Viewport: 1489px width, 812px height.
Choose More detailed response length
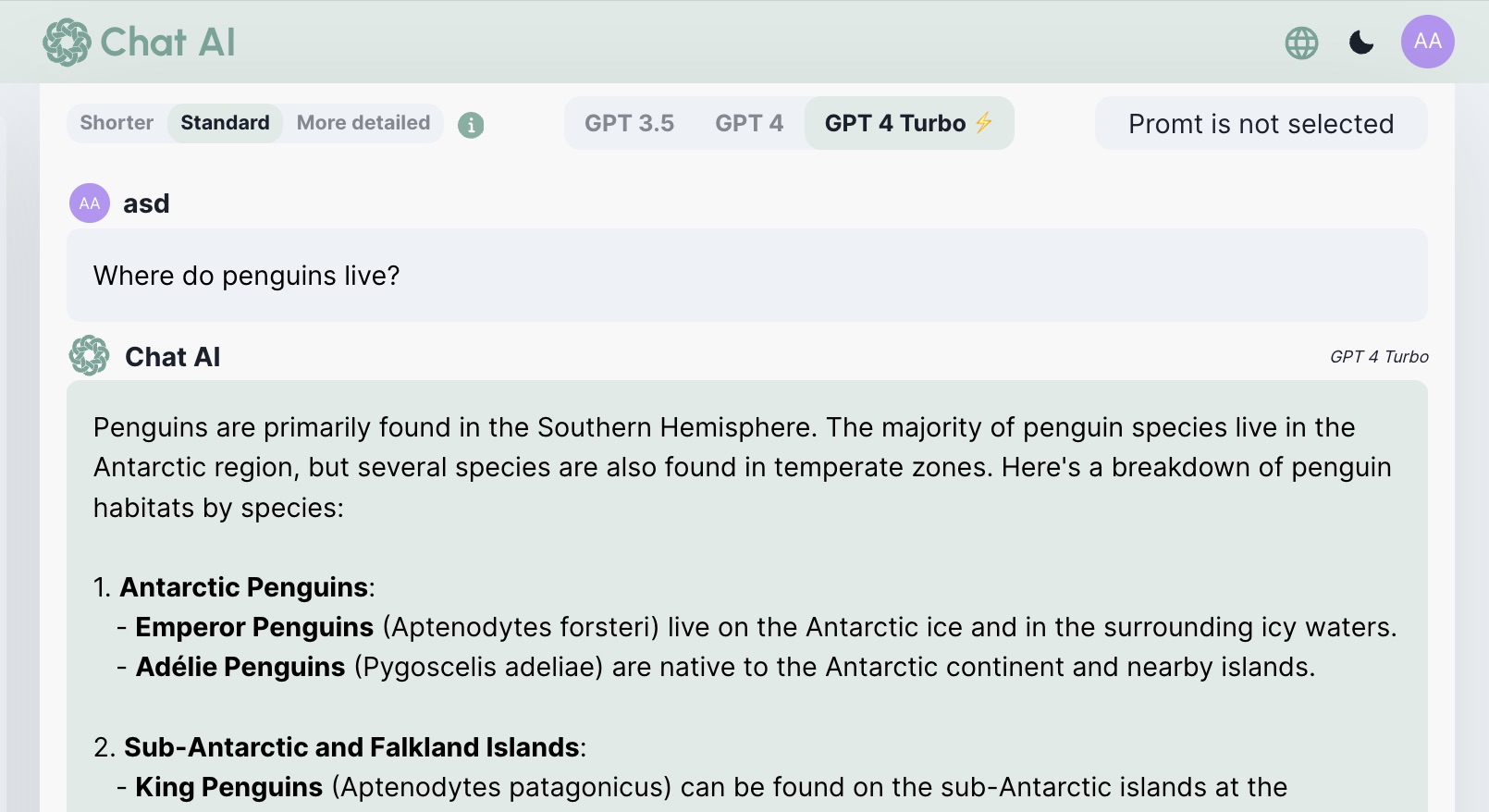(363, 123)
